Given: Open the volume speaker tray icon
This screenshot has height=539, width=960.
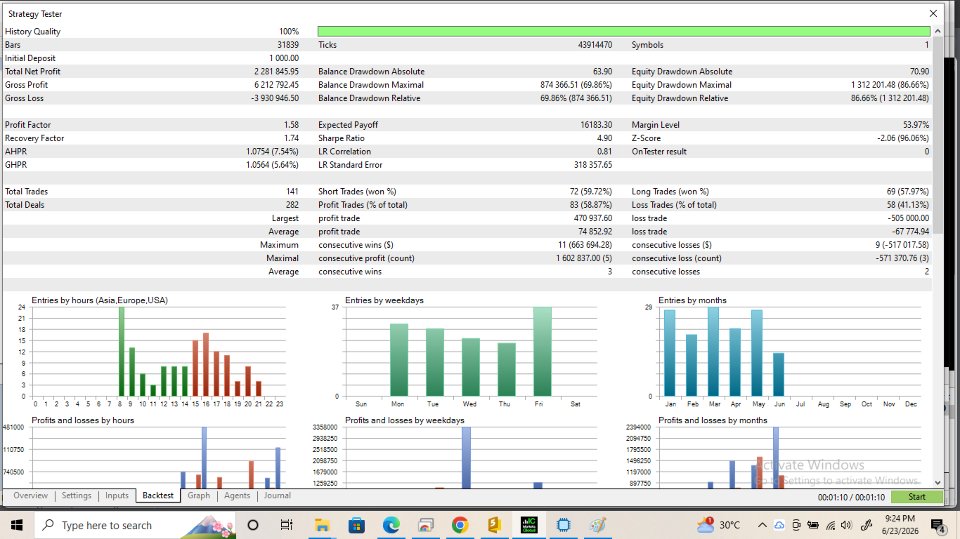Looking at the screenshot, I should pos(847,525).
